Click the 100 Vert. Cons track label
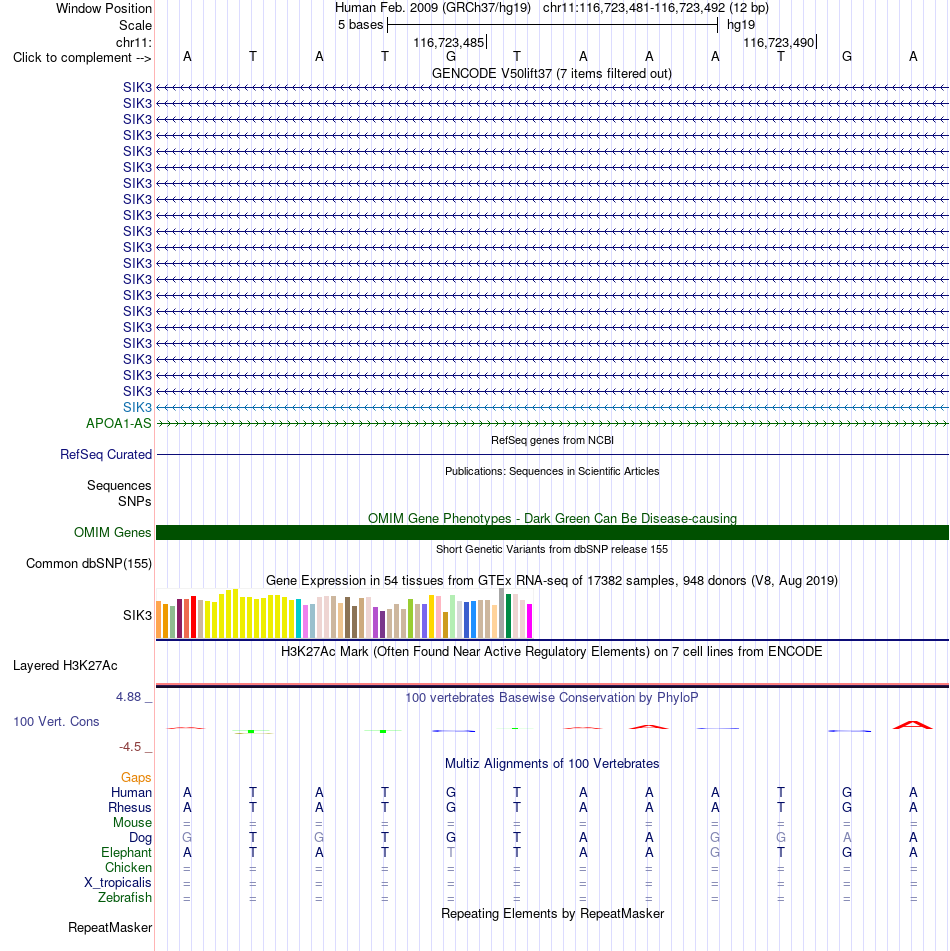The height and width of the screenshot is (951, 950). pos(56,721)
